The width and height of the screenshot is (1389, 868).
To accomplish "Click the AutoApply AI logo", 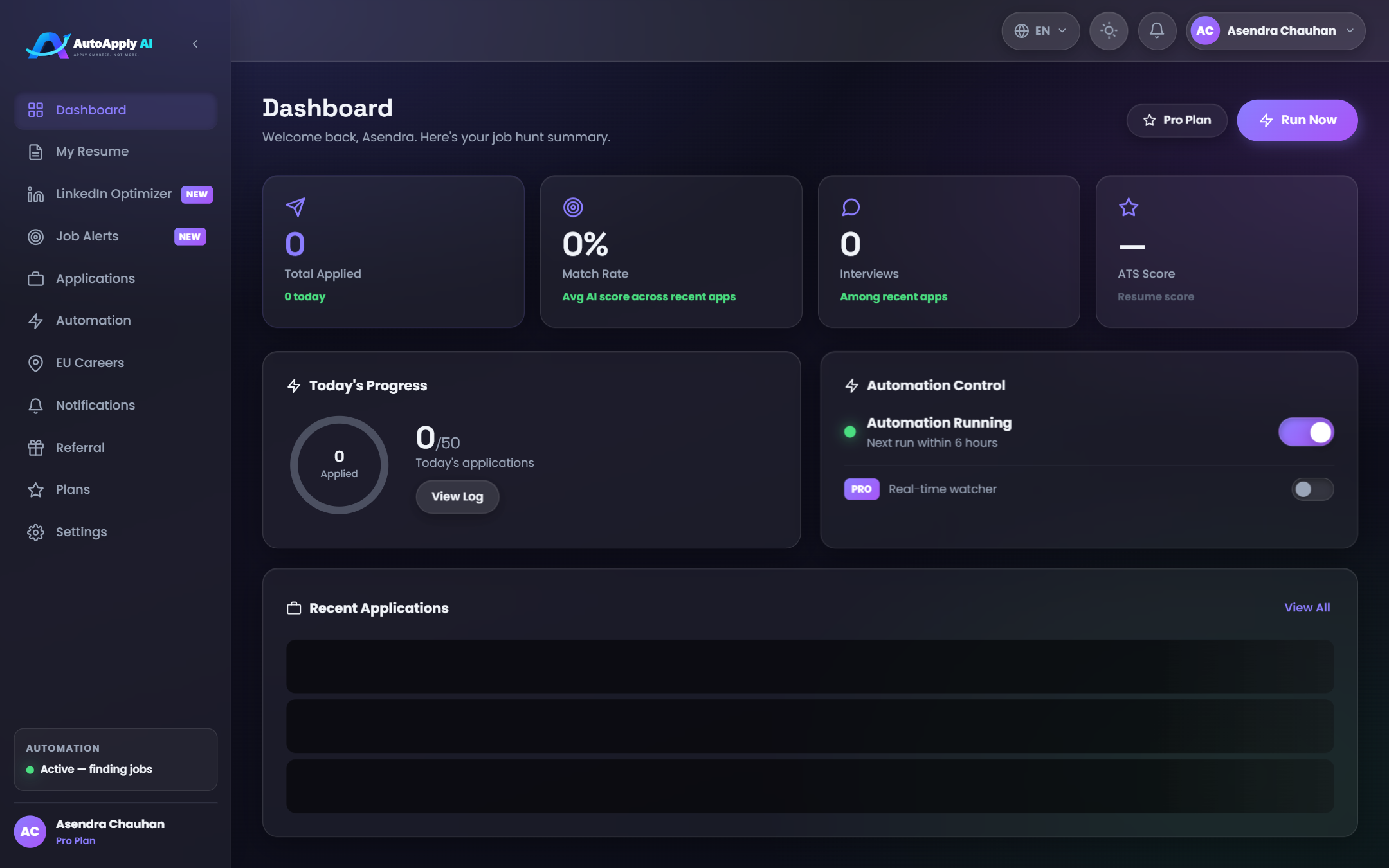I will pyautogui.click(x=89, y=44).
